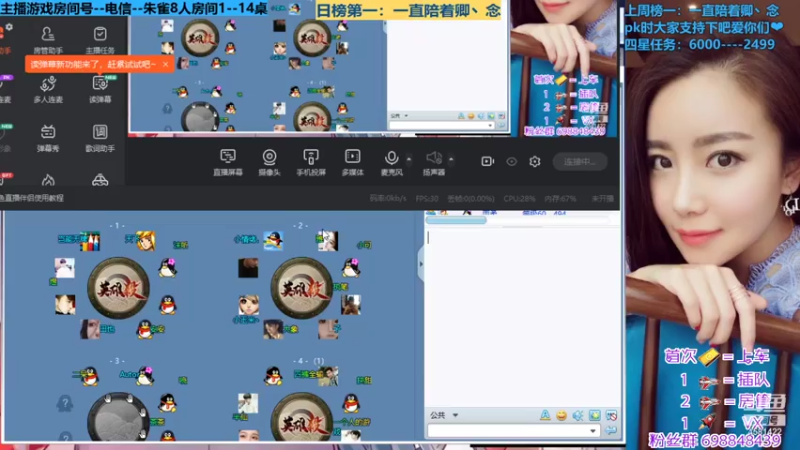Toggle the block messages icon in chat
Viewport: 800px width, 450px height.
coord(611,415)
